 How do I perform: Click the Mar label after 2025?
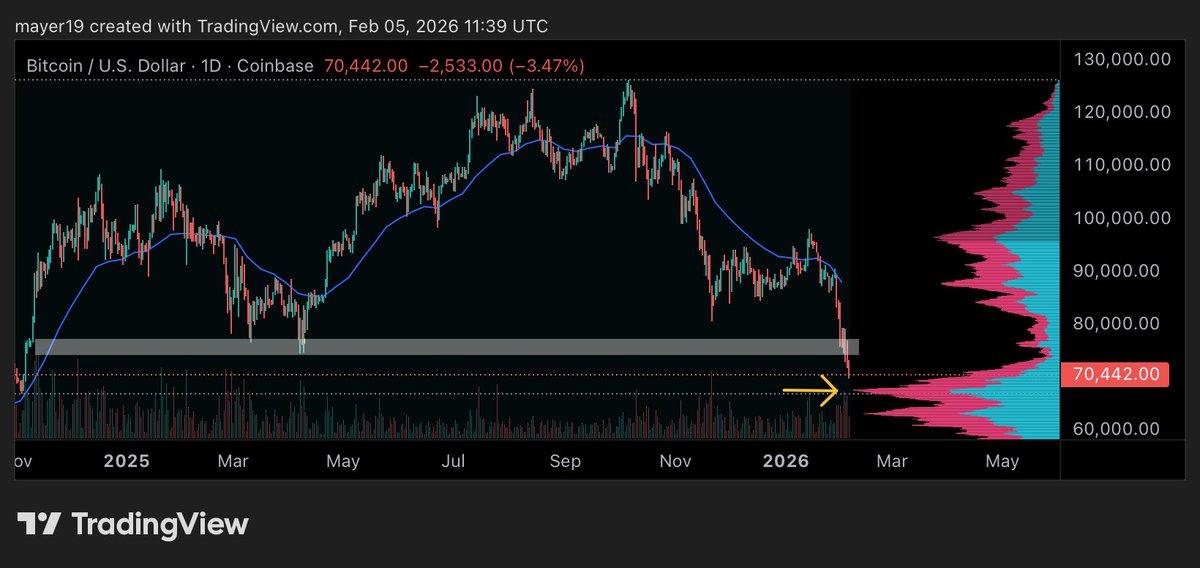tap(233, 461)
